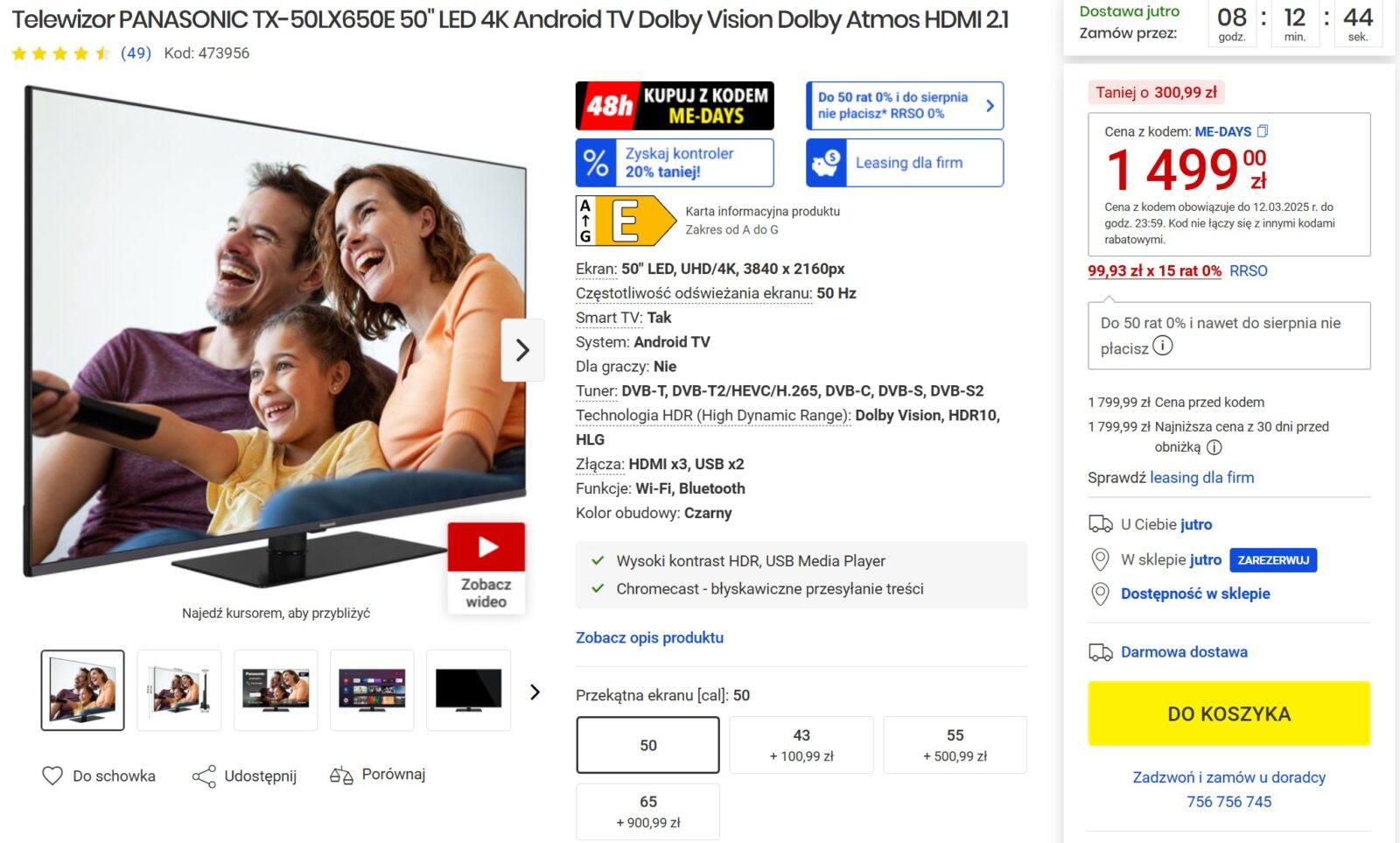Open the 49 customer reviews rating
This screenshot has width=1400, height=843.
[x=136, y=53]
